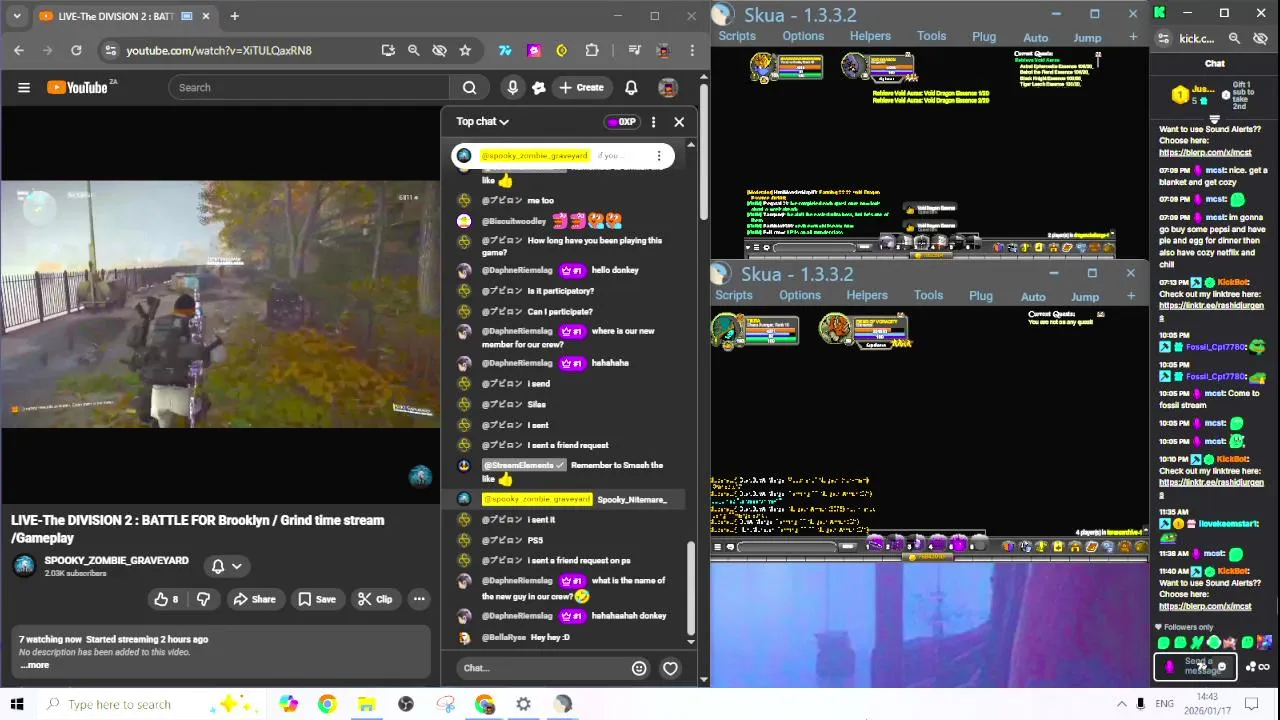Open the Chrome extensions puzzle icon
1280x720 pixels.
pyautogui.click(x=592, y=50)
